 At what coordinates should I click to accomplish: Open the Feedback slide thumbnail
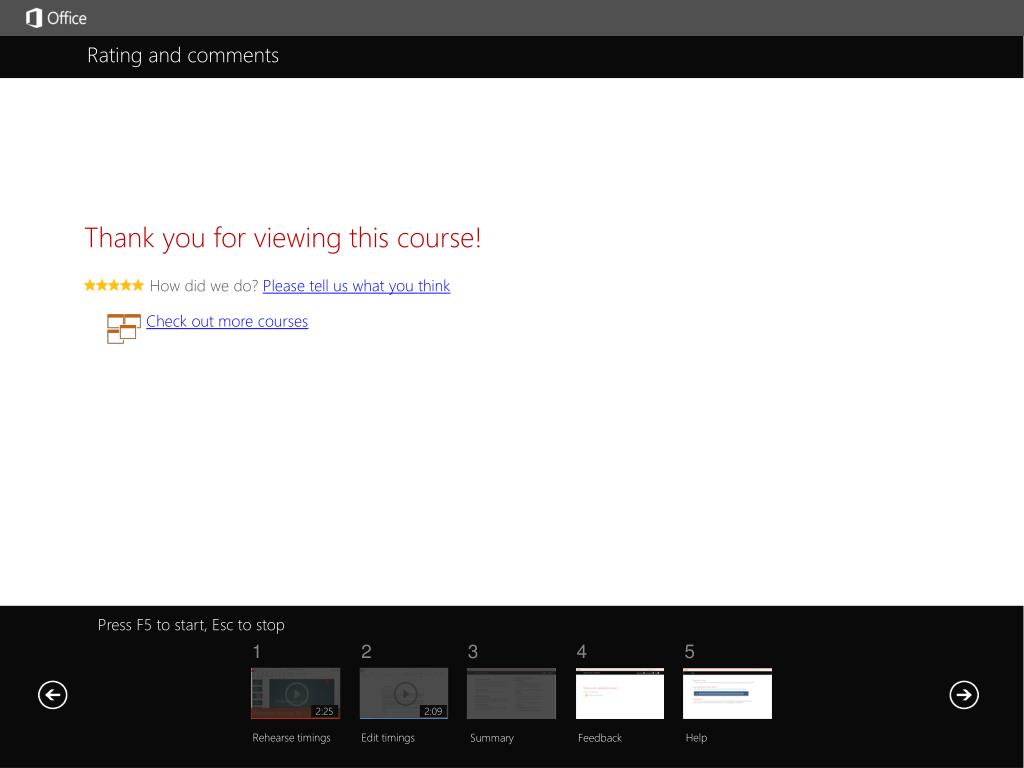click(x=620, y=693)
